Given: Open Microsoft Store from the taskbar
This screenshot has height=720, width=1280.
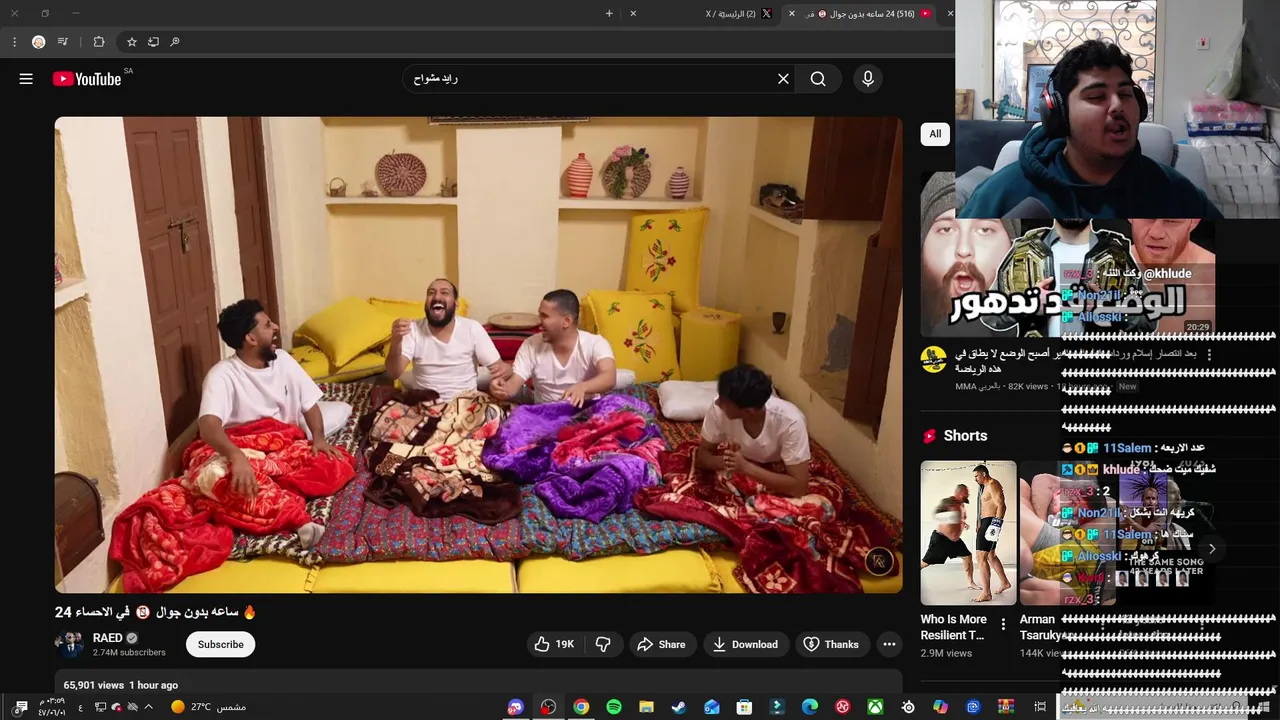Looking at the screenshot, I should (744, 707).
